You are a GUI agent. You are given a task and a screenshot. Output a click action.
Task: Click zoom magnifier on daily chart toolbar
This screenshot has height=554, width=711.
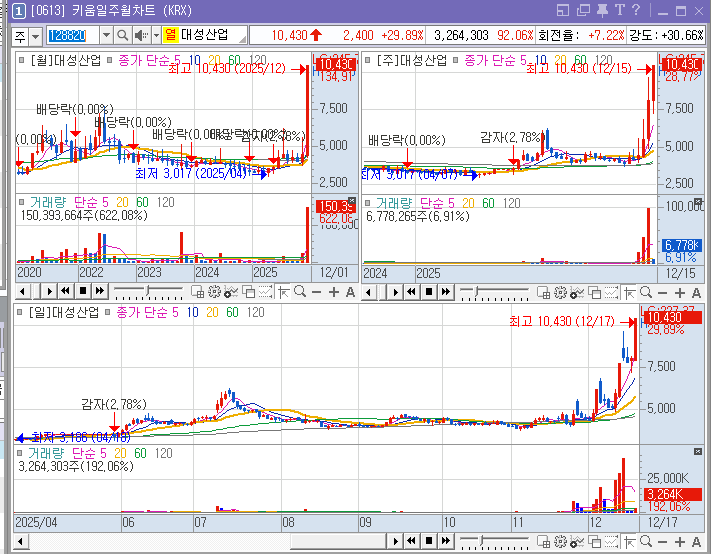tap(646, 541)
